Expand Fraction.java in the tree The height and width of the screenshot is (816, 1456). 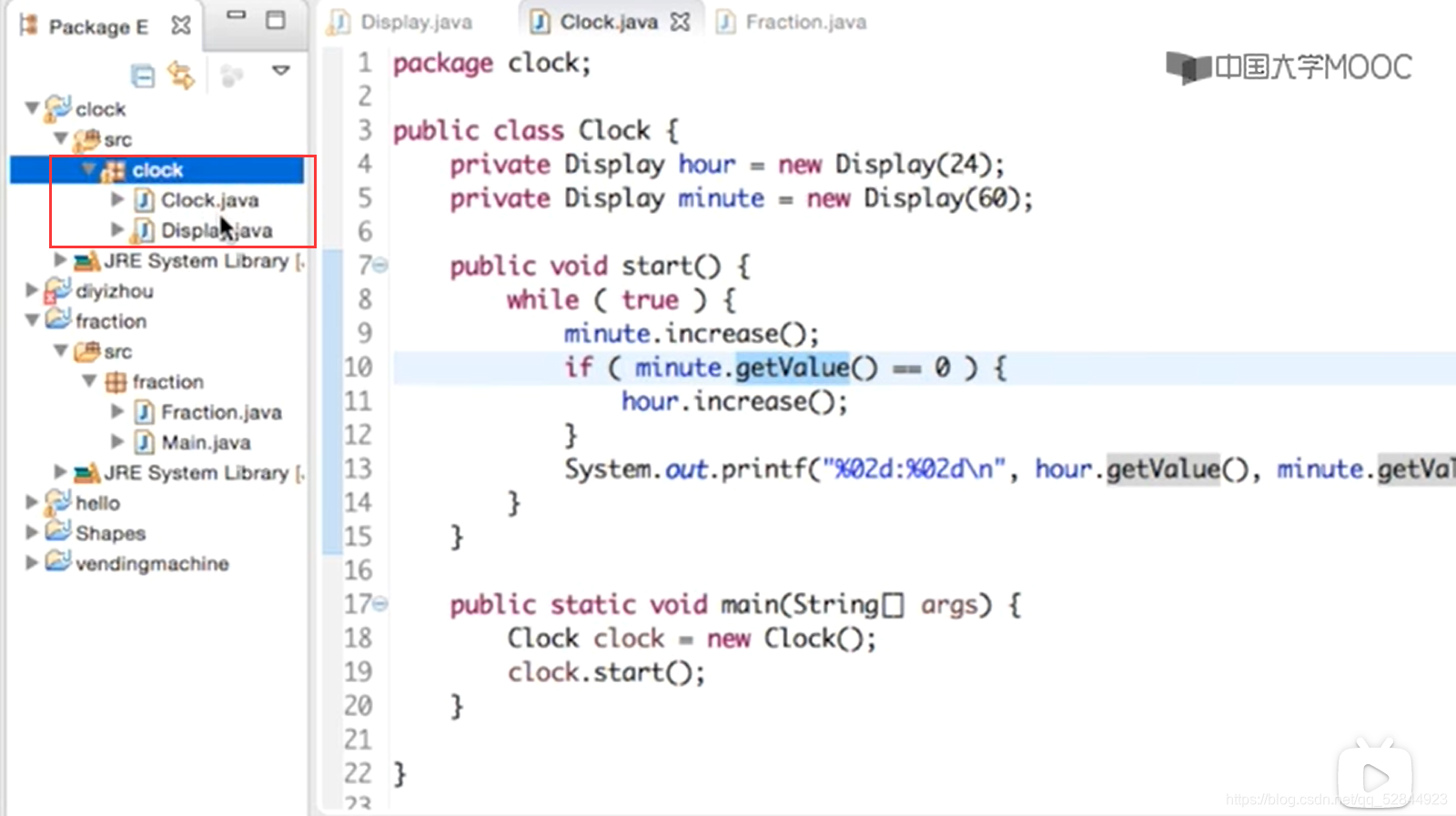[x=117, y=411]
